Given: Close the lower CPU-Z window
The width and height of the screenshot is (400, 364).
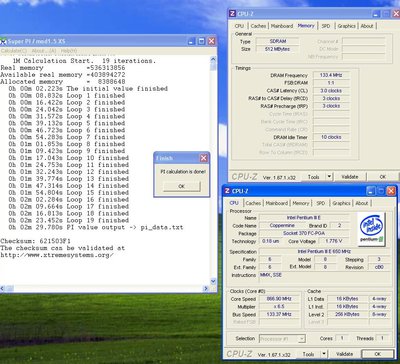Looking at the screenshot, I should [391, 191].
